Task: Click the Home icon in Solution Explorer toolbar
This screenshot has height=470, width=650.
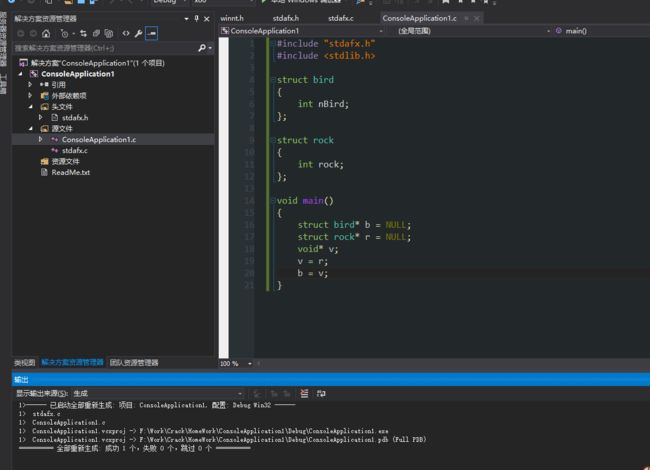Action: click(x=46, y=34)
